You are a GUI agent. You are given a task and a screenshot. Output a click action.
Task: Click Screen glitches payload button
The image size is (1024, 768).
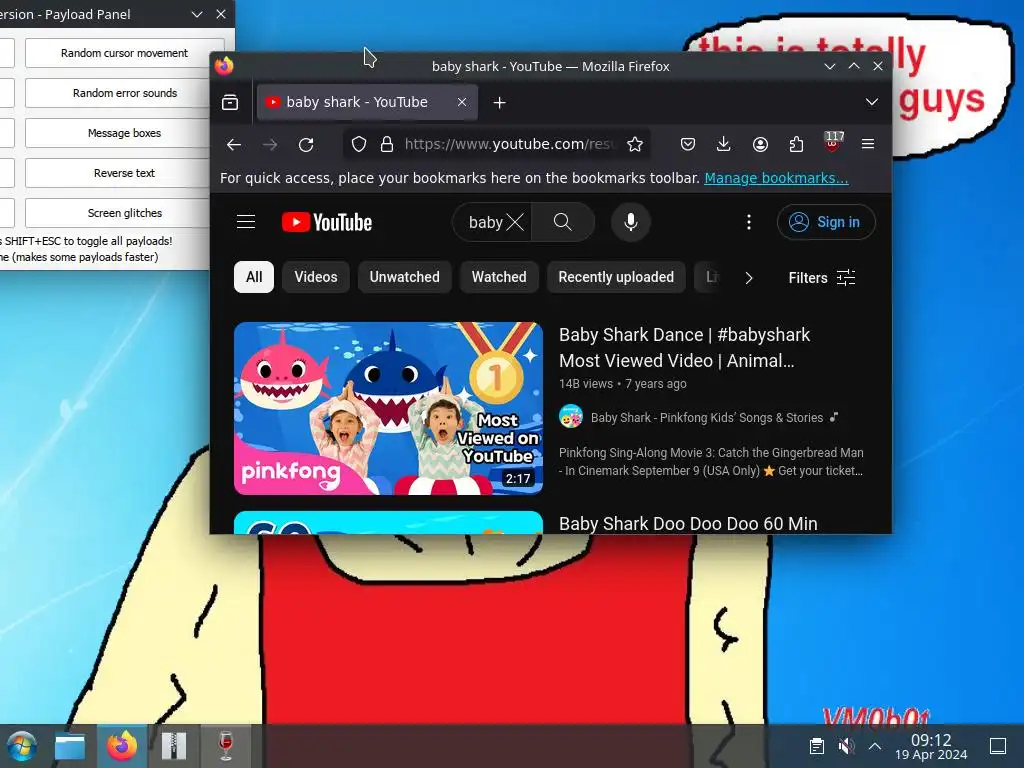pos(125,213)
